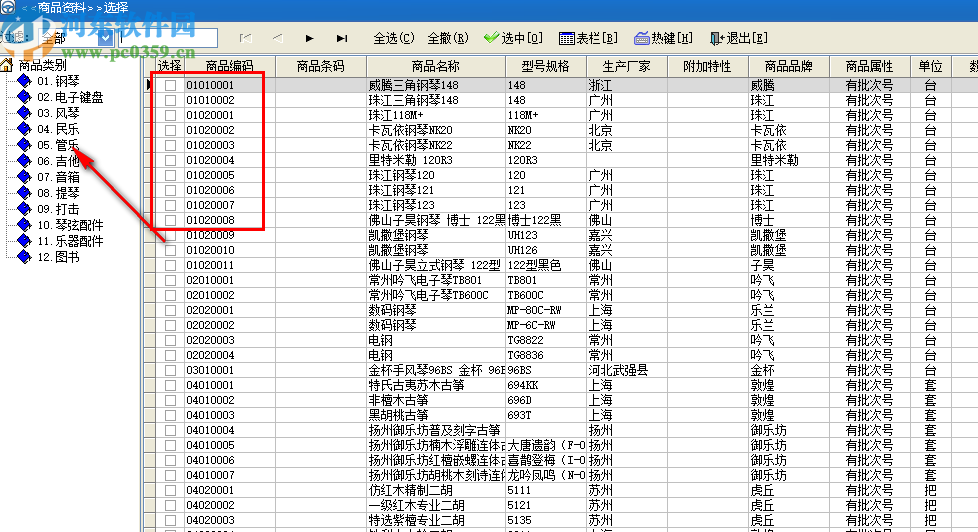The width and height of the screenshot is (978, 532).
Task: Tick checkbox for product 01020005
Action: (170, 175)
